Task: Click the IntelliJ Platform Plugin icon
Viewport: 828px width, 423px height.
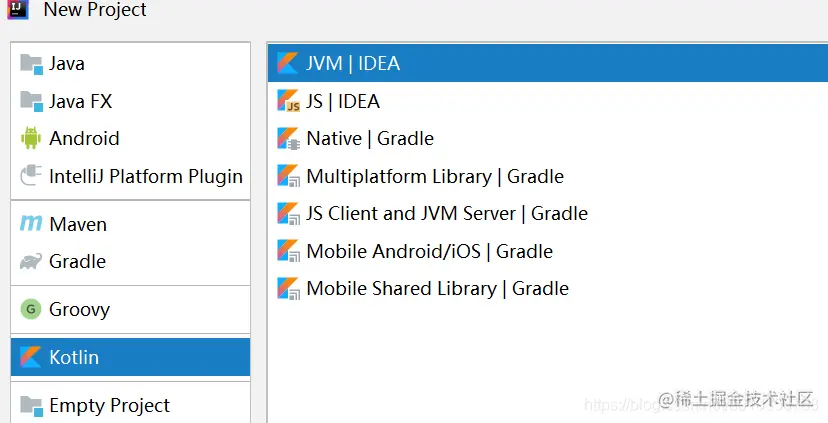Action: click(x=31, y=177)
